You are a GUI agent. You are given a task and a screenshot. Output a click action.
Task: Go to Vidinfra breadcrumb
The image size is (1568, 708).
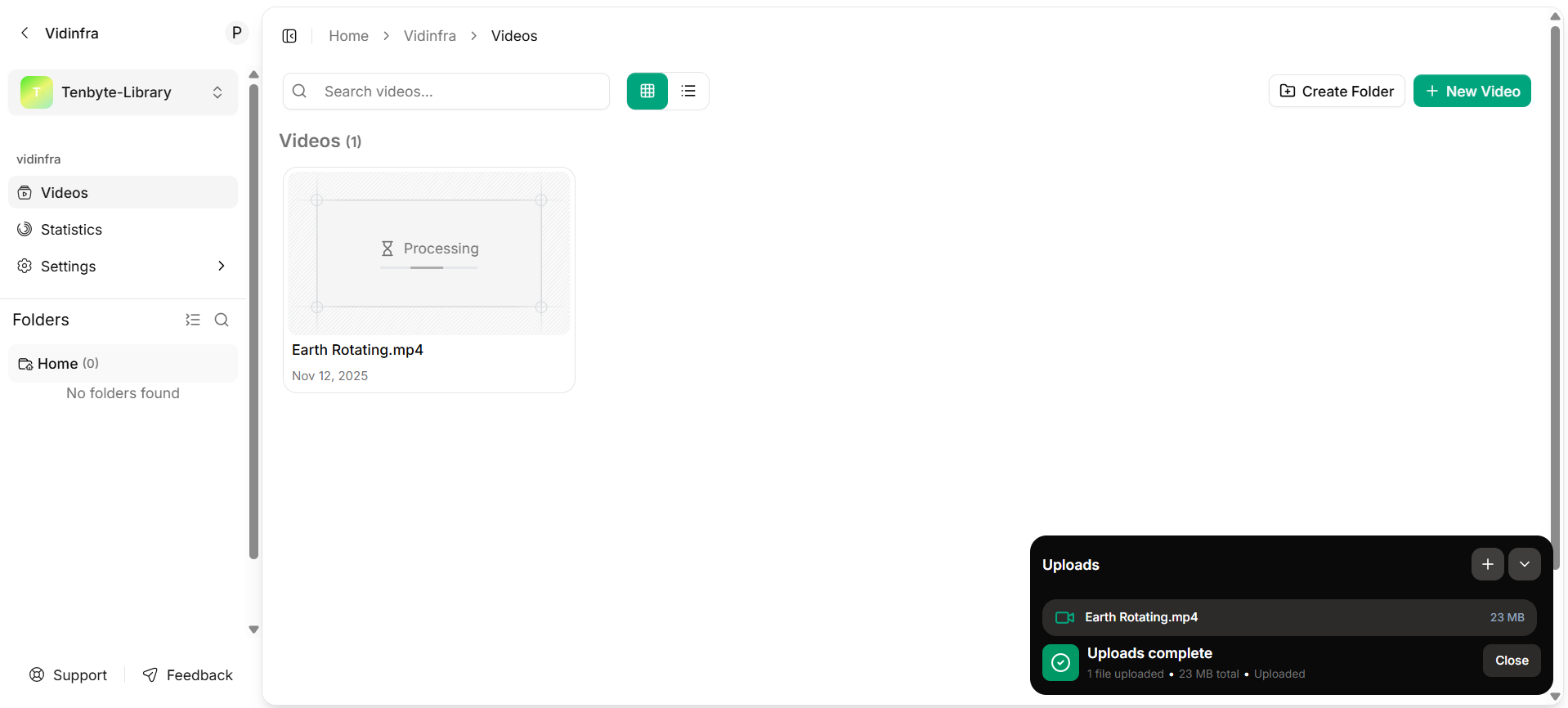[430, 36]
